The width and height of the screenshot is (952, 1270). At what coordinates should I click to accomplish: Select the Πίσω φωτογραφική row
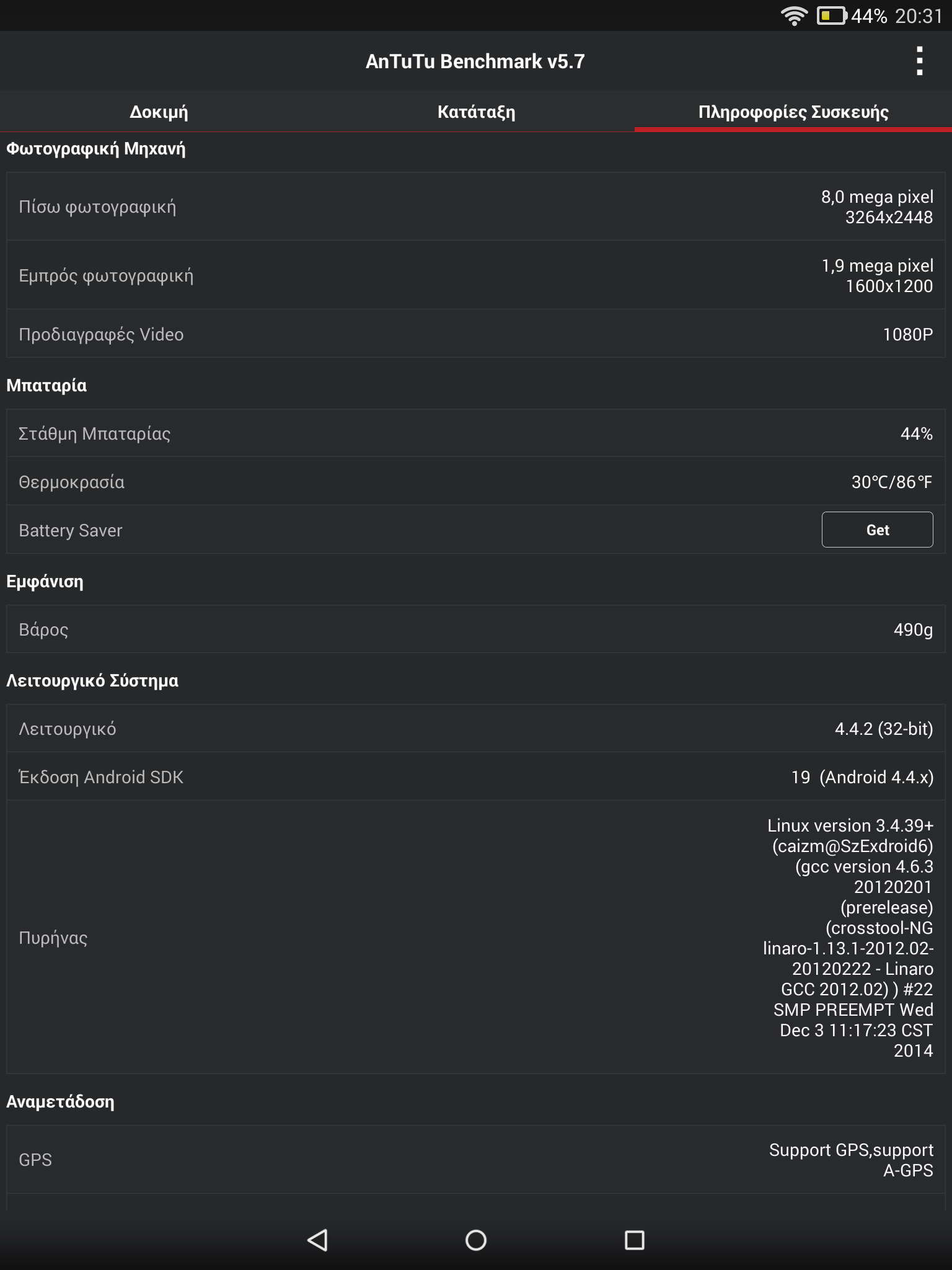[x=476, y=206]
